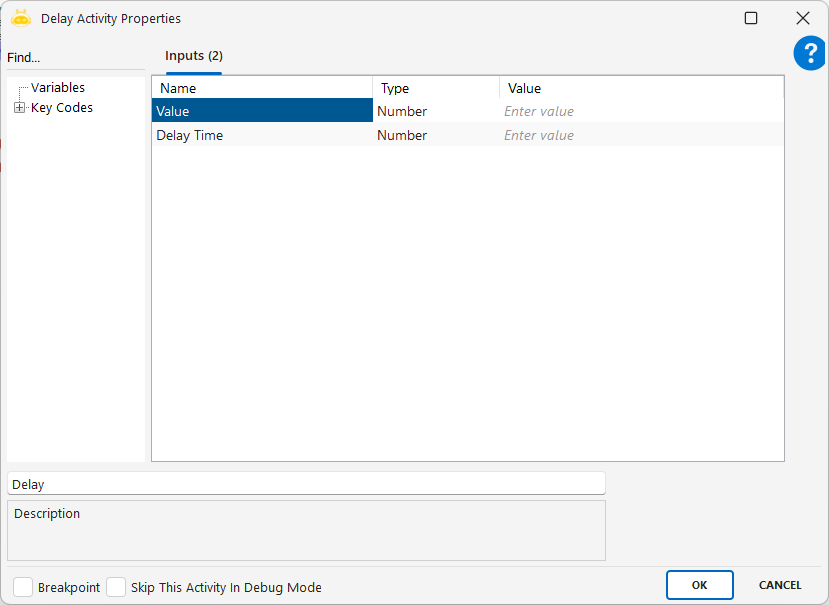Click into the Description text area
829x605 pixels.
[x=306, y=531]
